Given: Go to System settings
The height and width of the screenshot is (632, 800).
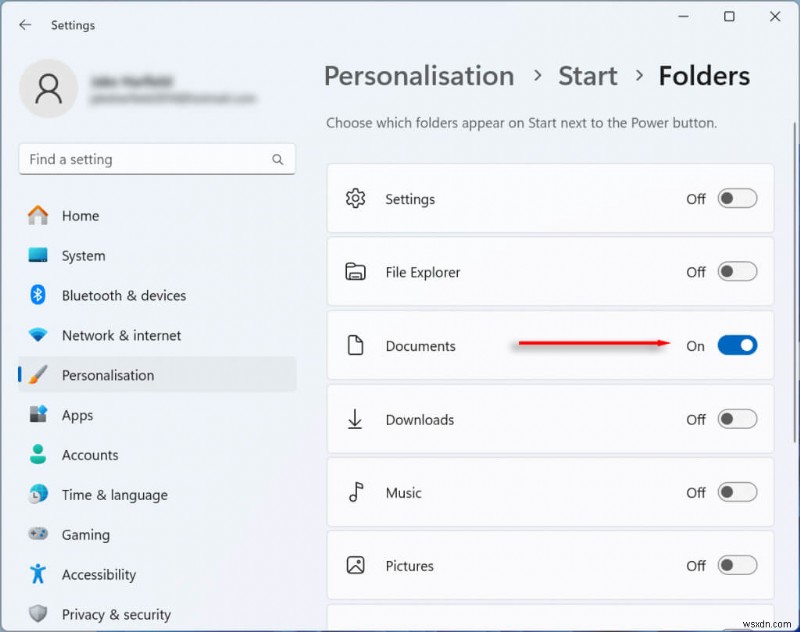Looking at the screenshot, I should (157, 256).
